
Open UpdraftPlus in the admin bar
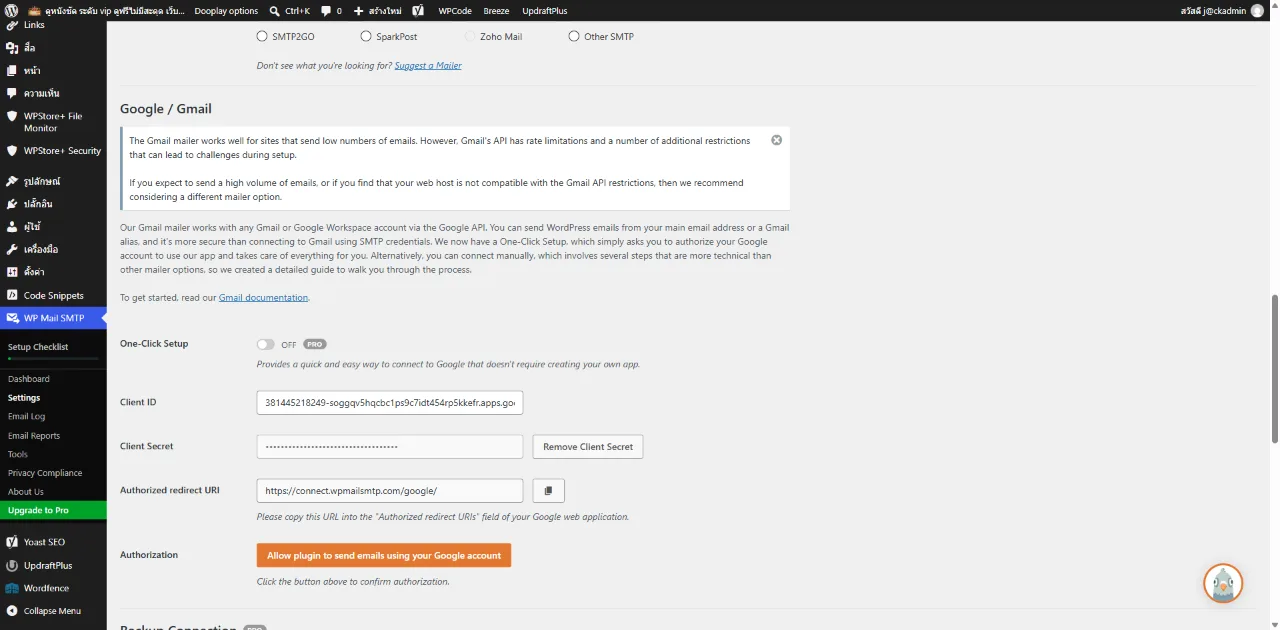coord(545,11)
